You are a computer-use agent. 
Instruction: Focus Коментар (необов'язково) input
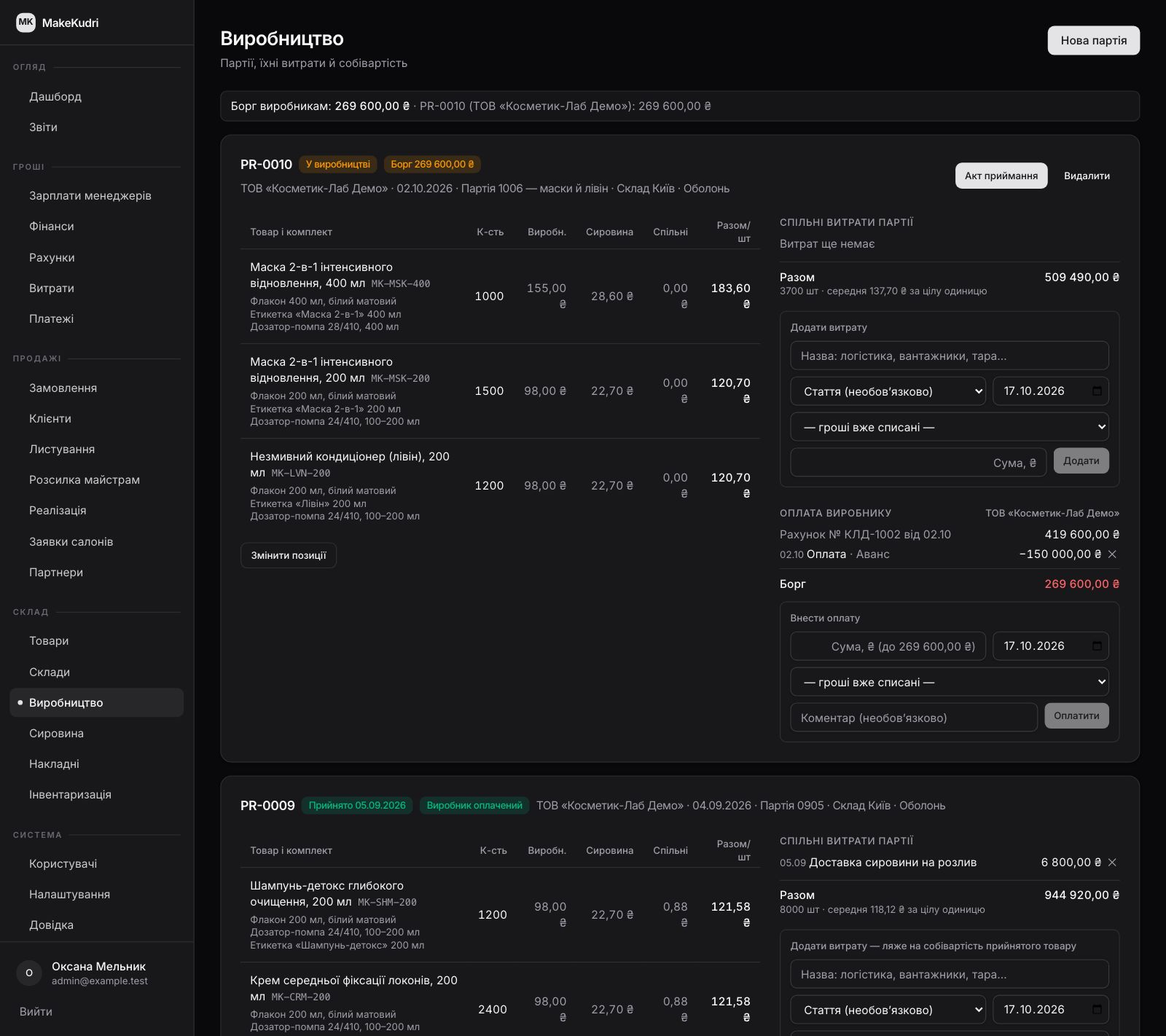coord(914,718)
